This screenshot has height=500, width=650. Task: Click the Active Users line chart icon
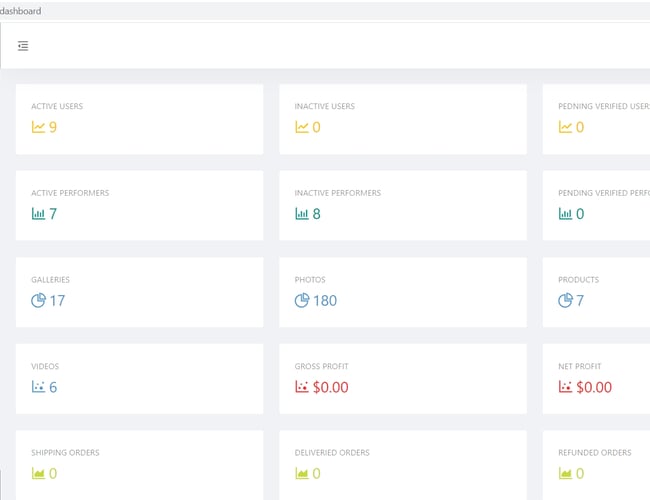coord(38,127)
